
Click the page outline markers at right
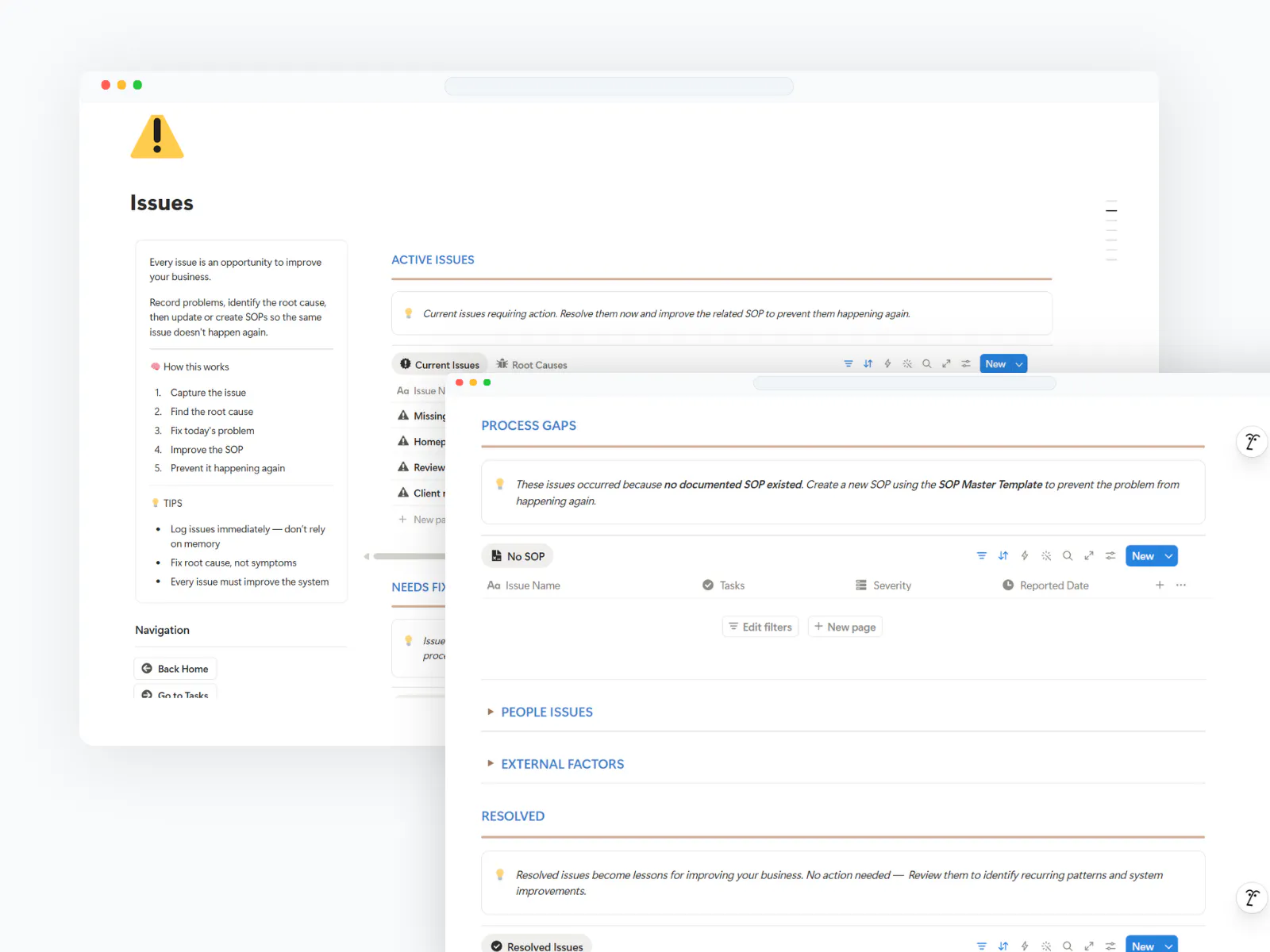coord(1111,231)
